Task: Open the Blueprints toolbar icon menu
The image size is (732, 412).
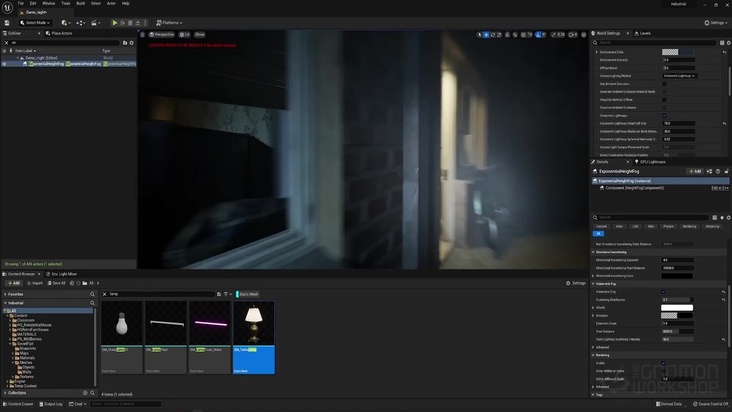Action: coord(80,22)
